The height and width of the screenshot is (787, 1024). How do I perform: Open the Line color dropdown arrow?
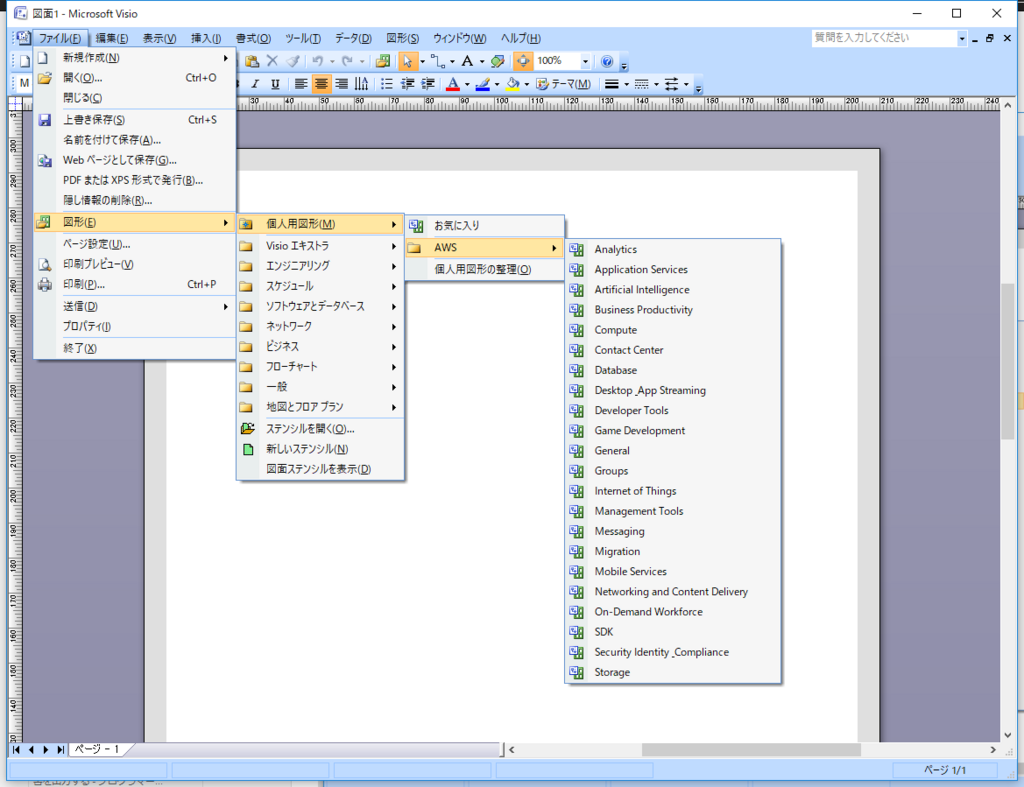coord(497,84)
